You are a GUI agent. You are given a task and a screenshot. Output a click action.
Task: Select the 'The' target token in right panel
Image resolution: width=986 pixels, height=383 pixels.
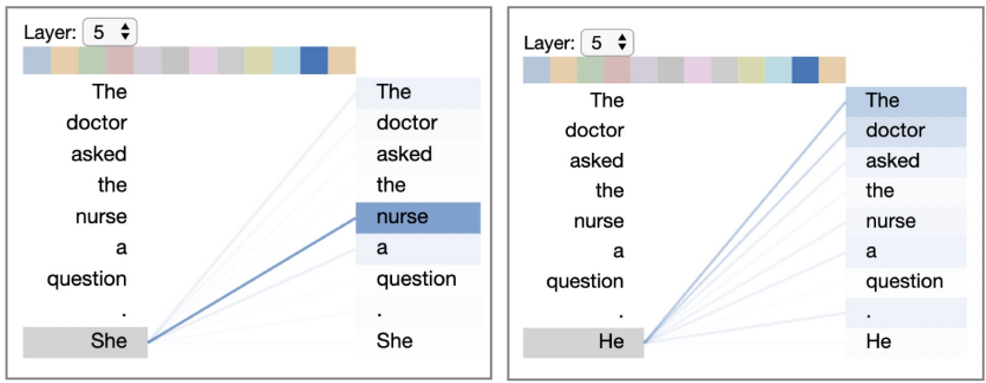906,102
